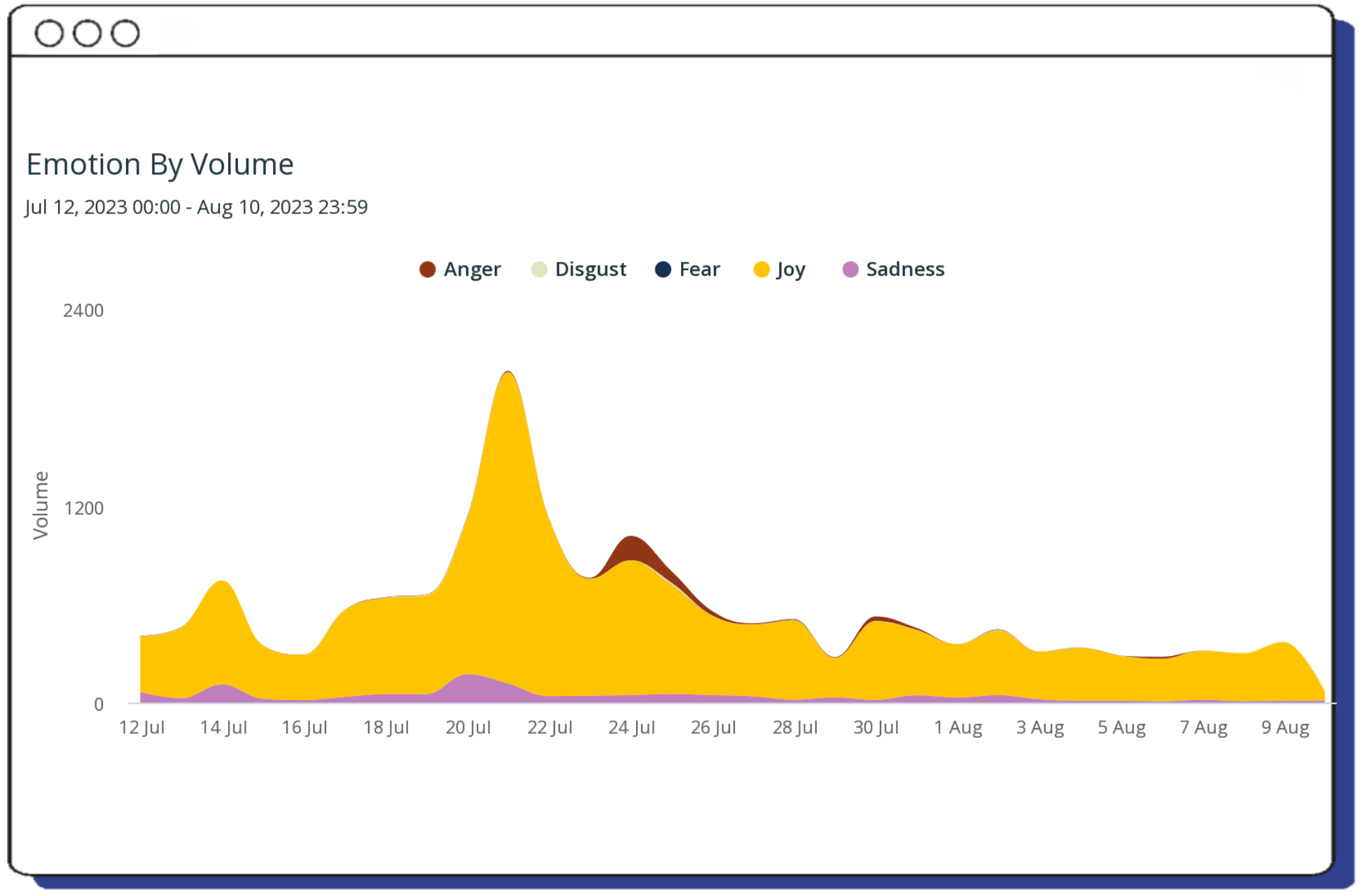
Task: Click the brown Anger legend dot
Action: (427, 269)
